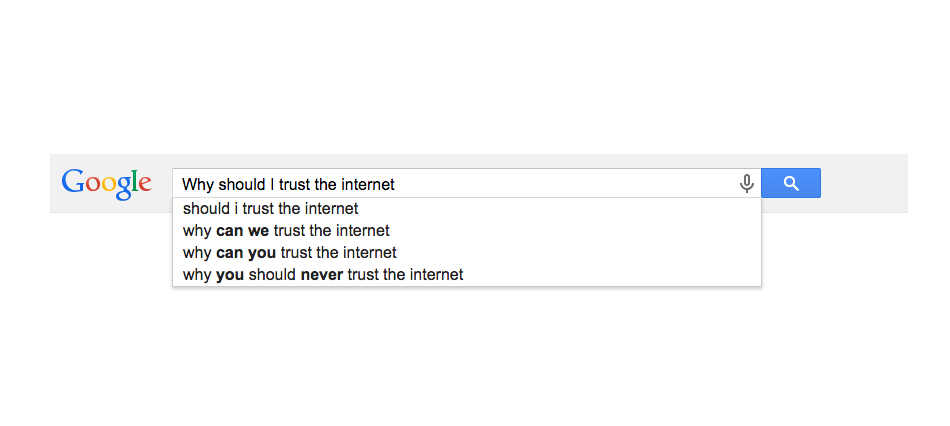Click the bold 'can we' in the second suggestion
The width and height of the screenshot is (950, 426).
tap(242, 231)
